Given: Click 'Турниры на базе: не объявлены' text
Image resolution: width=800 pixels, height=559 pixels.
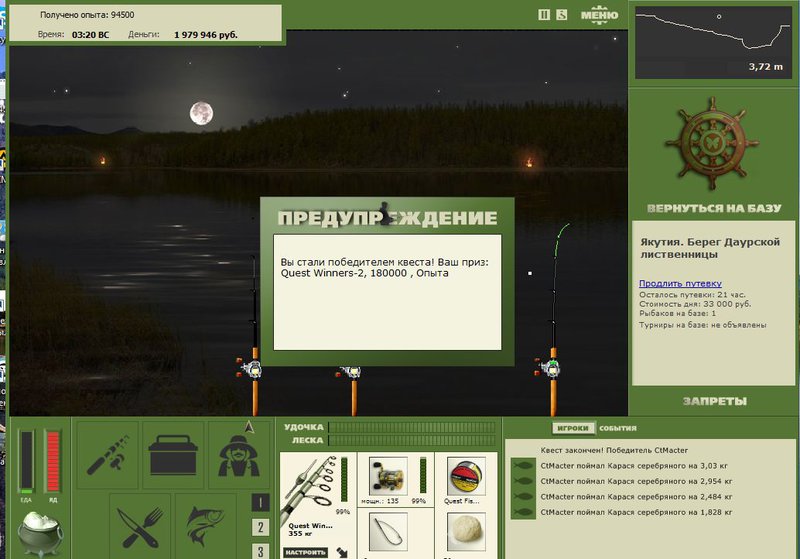Looking at the screenshot, I should (703, 325).
